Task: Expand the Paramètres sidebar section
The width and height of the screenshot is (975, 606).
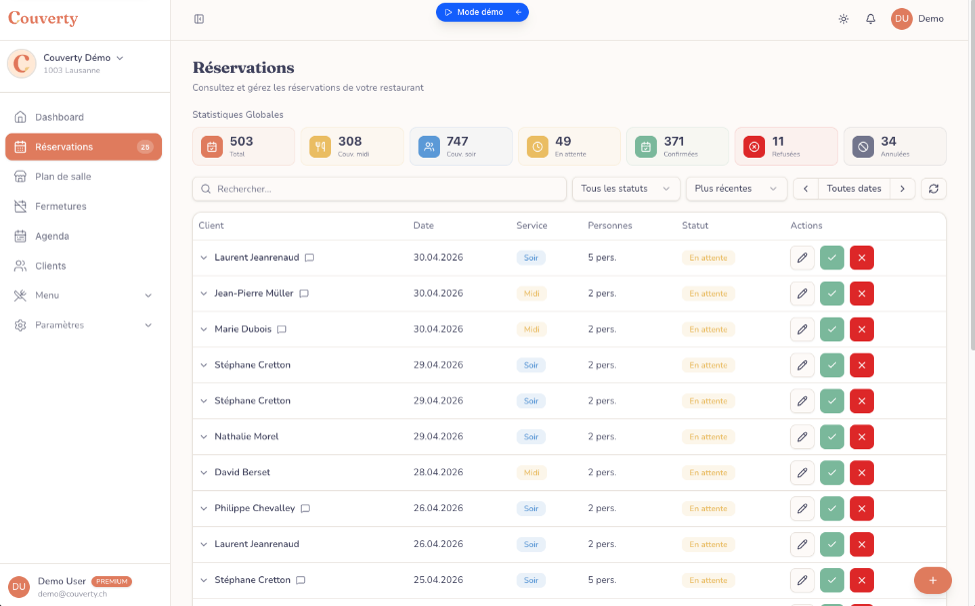Action: point(83,325)
